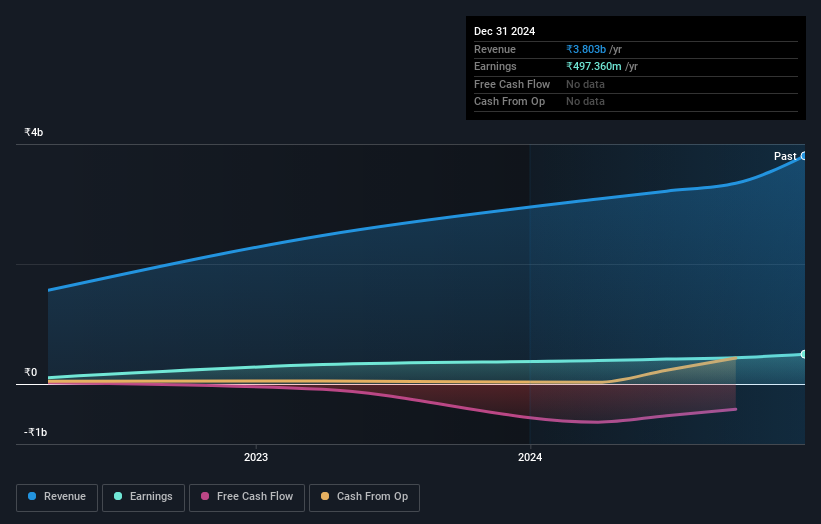821x524 pixels.
Task: Click the ₹4b y-axis label
Action: tap(34, 132)
